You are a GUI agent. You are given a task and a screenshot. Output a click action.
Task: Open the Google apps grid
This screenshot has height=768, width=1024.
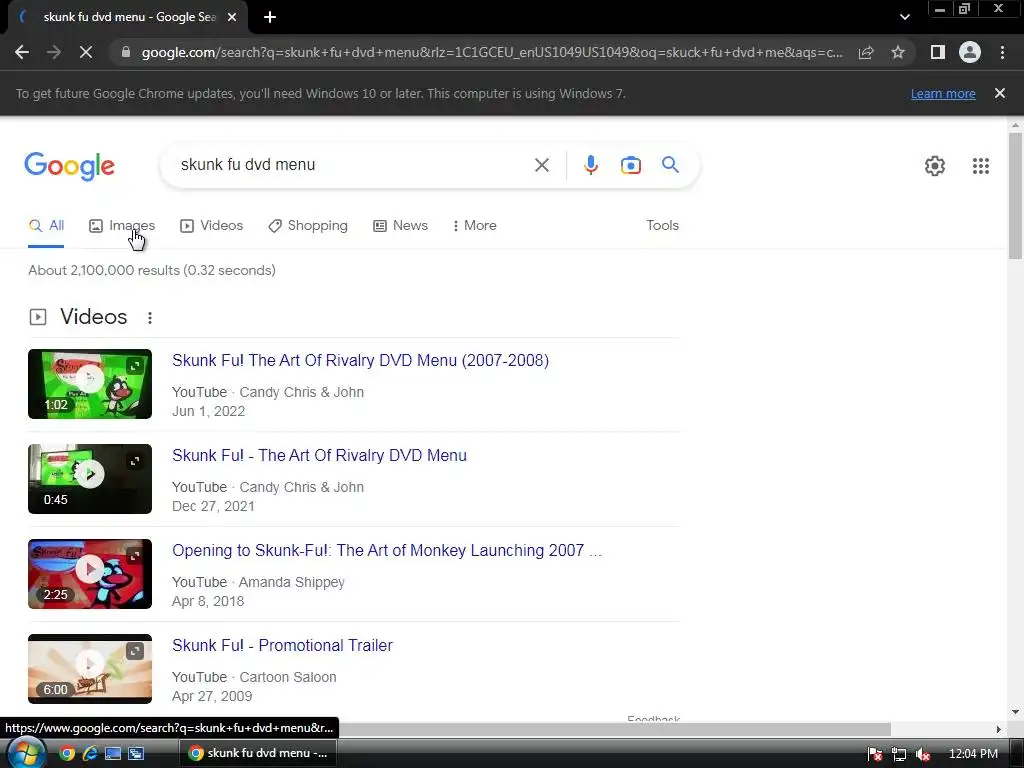(x=981, y=166)
